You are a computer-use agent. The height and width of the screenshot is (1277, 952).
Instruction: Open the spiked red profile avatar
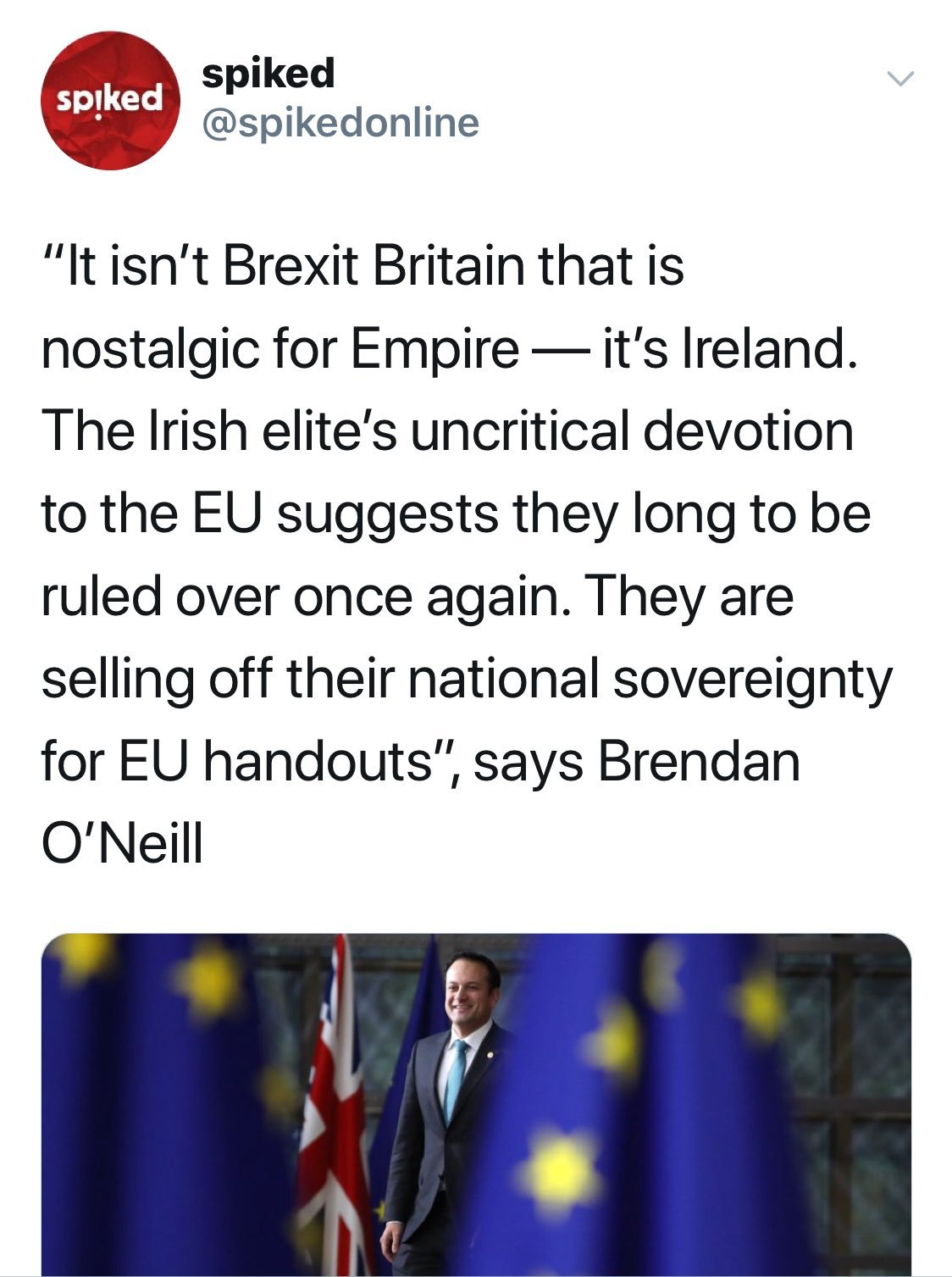click(111, 100)
